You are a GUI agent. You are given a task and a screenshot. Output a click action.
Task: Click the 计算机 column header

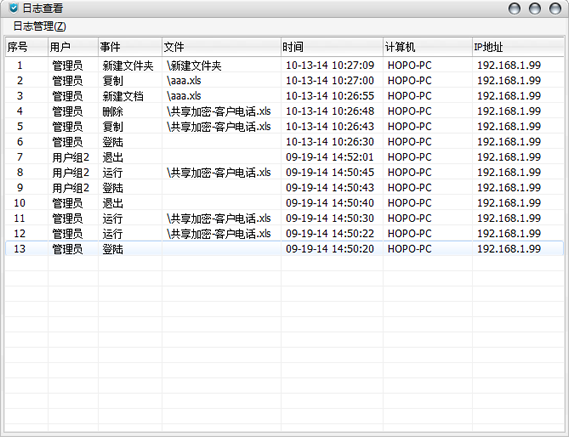(x=428, y=47)
